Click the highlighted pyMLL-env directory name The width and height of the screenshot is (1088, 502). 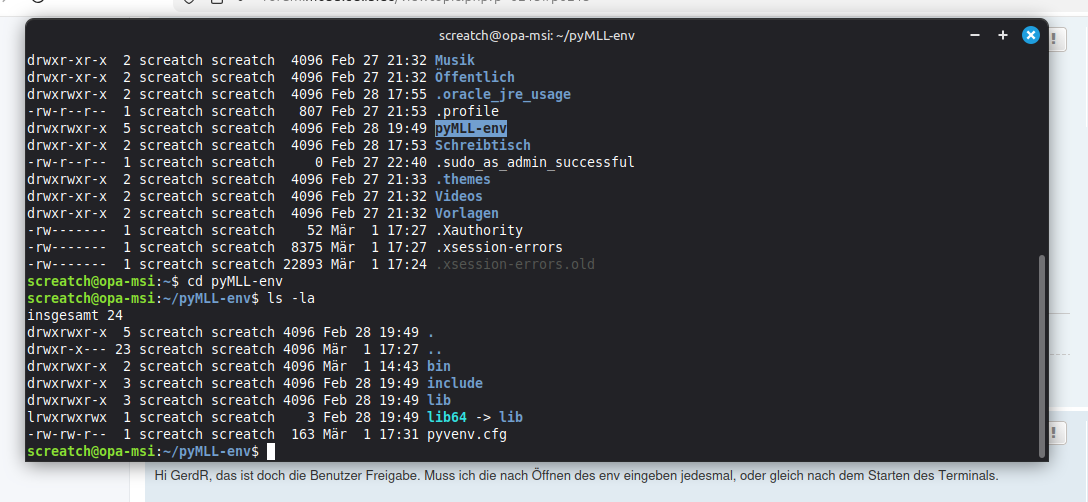(x=471, y=128)
